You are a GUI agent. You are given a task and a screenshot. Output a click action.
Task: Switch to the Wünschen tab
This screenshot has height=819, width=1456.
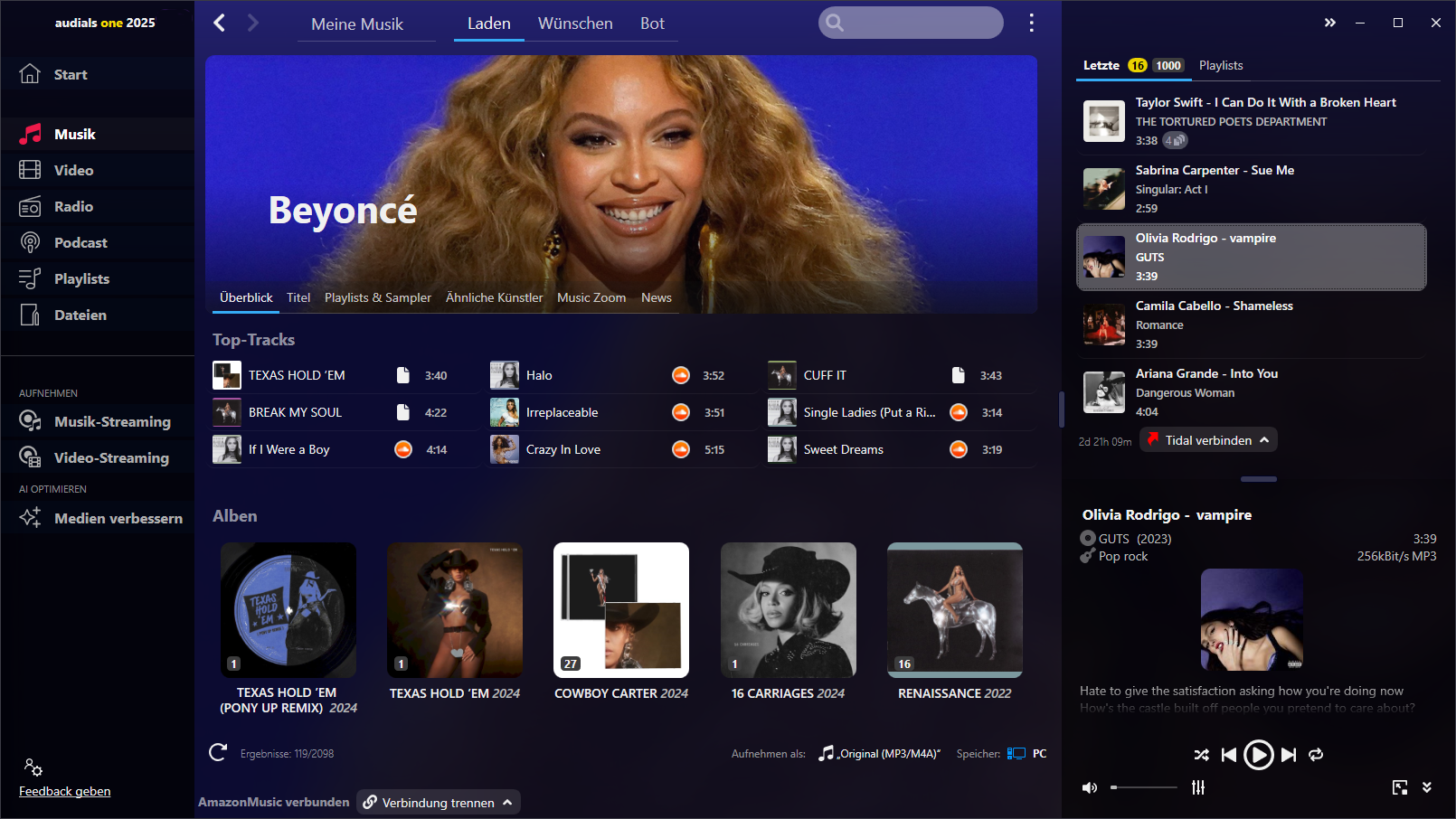pyautogui.click(x=575, y=24)
